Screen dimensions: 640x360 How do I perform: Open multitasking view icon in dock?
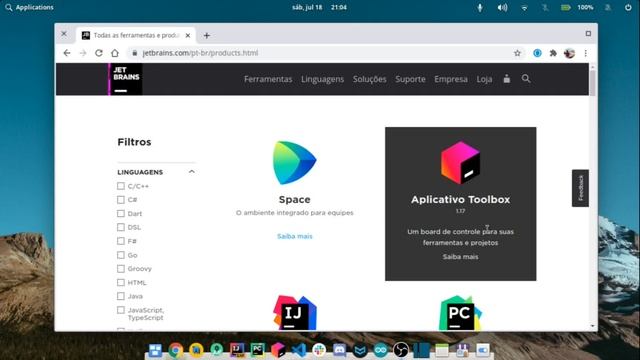click(155, 350)
